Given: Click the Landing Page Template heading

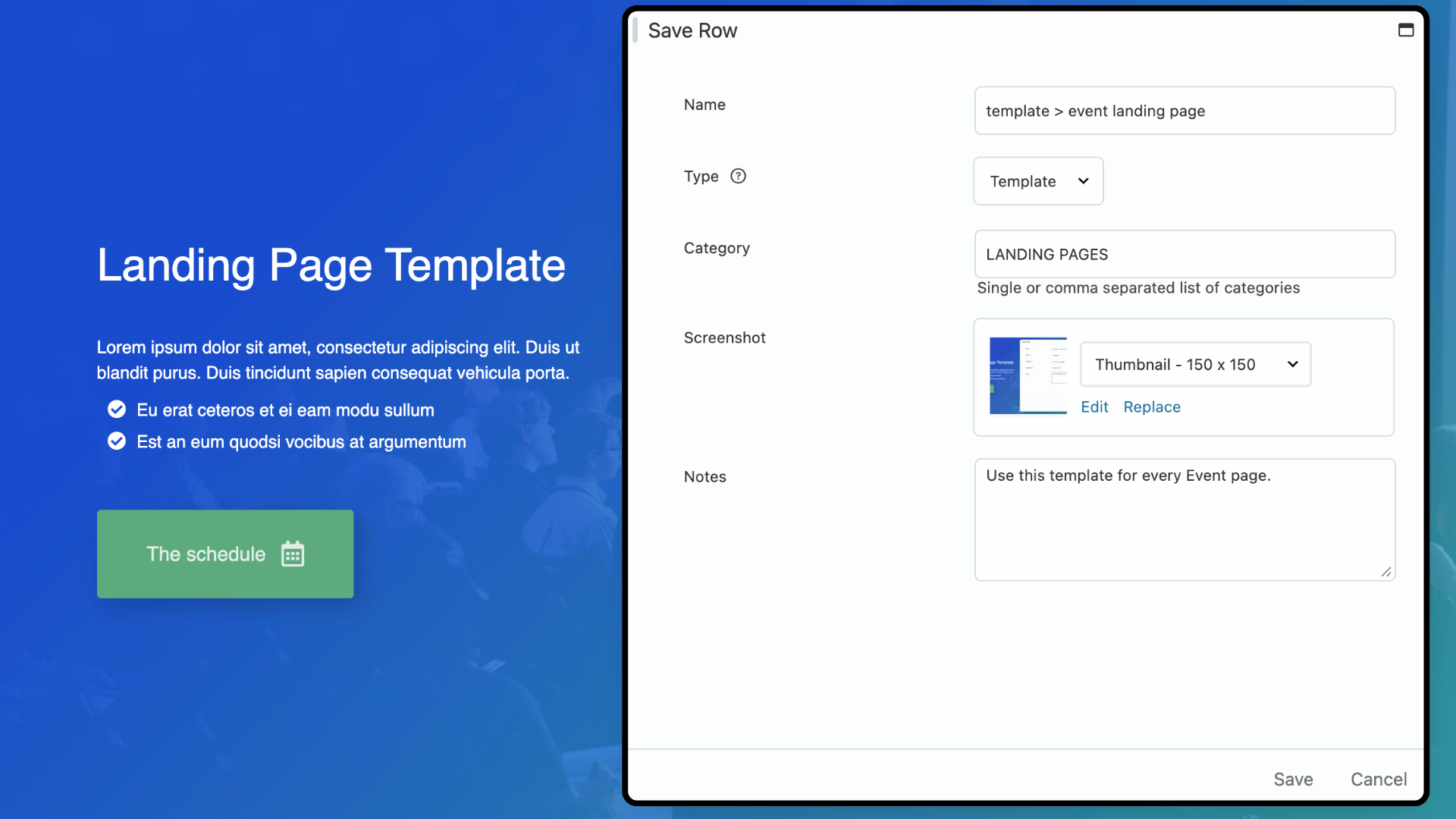Looking at the screenshot, I should coord(331,265).
